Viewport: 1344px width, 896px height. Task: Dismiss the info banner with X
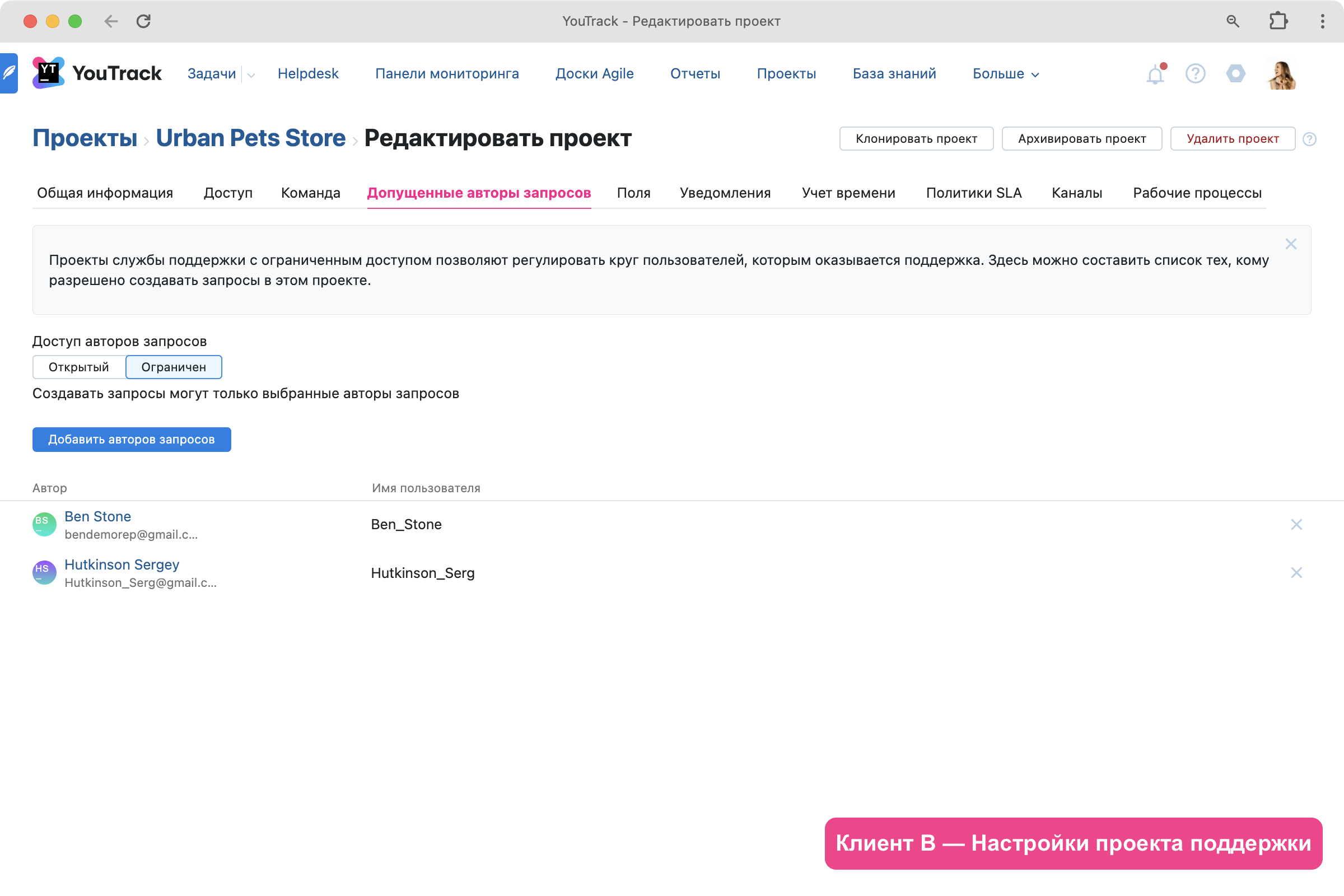pos(1290,244)
